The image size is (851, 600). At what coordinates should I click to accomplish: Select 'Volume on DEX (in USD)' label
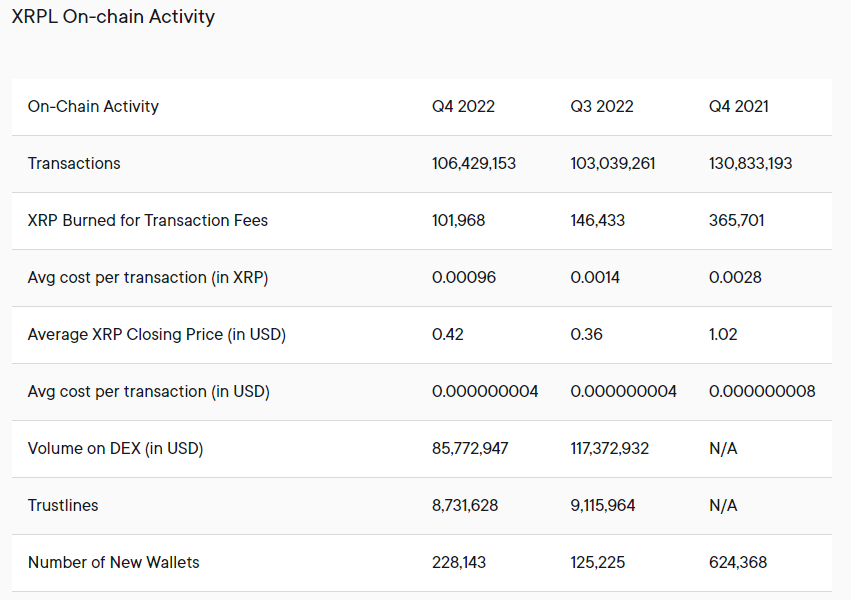point(116,448)
